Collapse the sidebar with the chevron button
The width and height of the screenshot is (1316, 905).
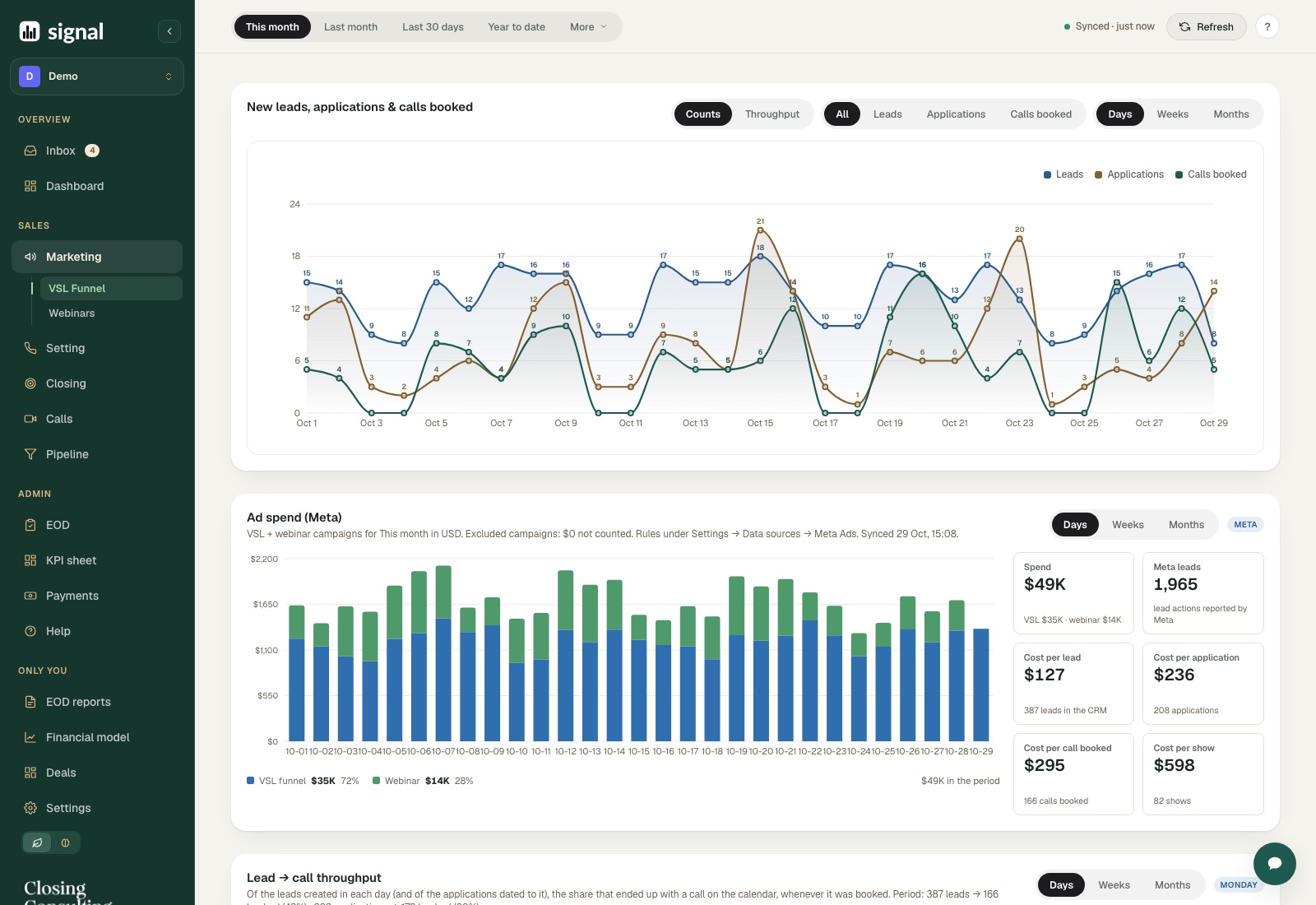[169, 31]
